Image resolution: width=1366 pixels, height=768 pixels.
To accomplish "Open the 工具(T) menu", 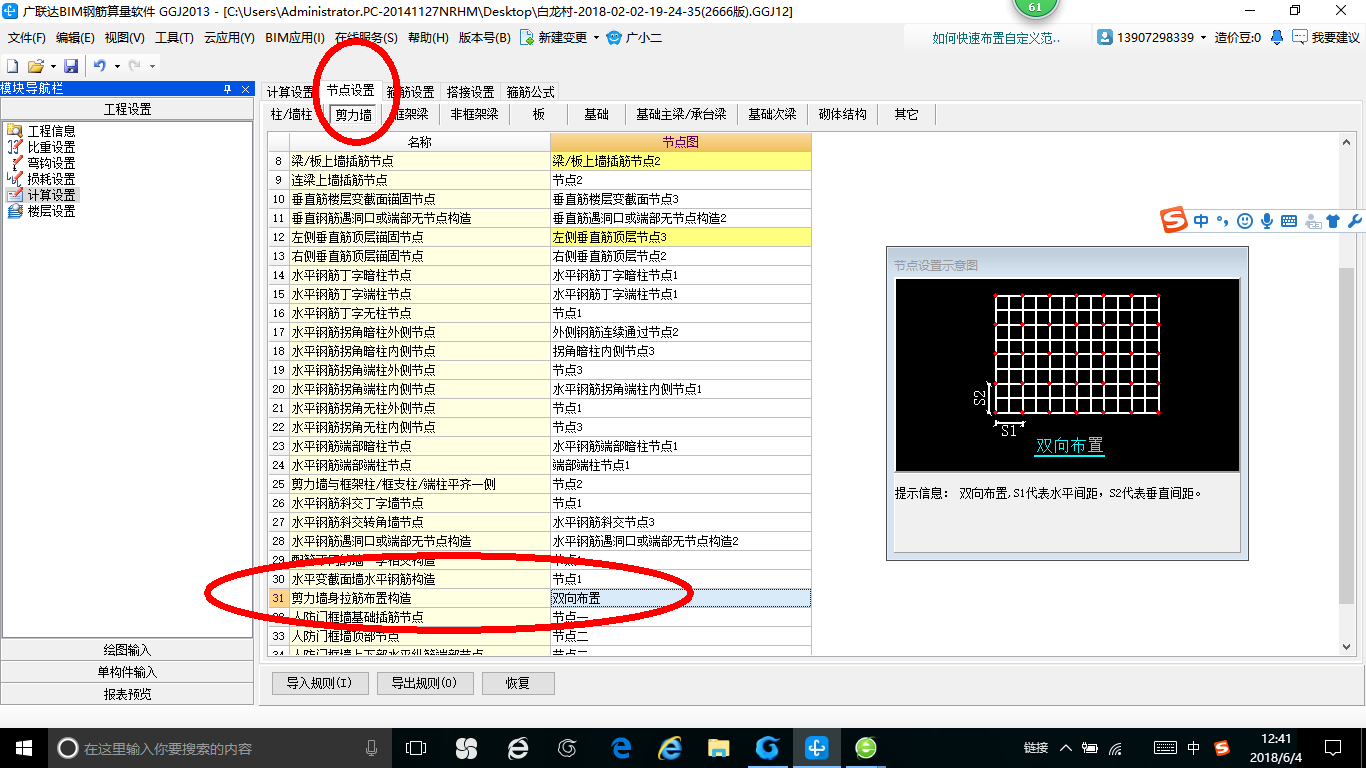I will point(174,38).
